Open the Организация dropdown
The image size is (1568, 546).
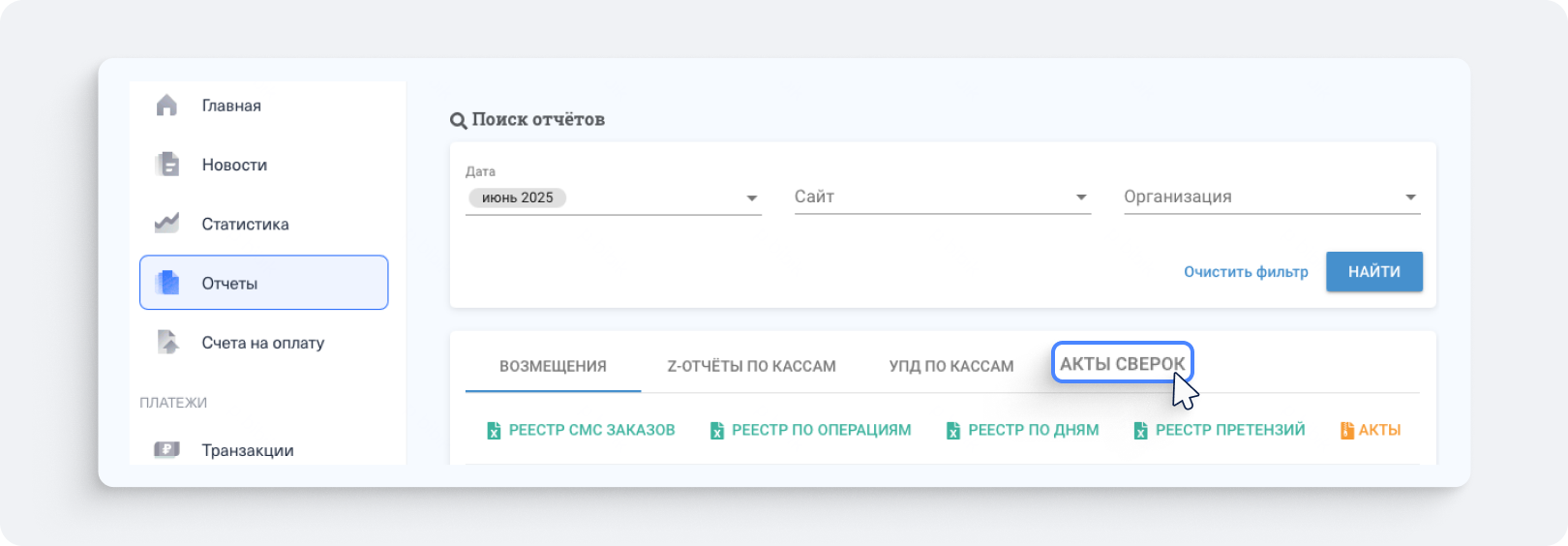coord(1271,197)
